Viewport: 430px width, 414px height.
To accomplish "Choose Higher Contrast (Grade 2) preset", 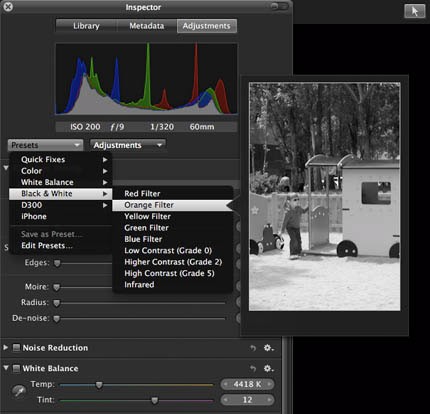I will click(173, 262).
